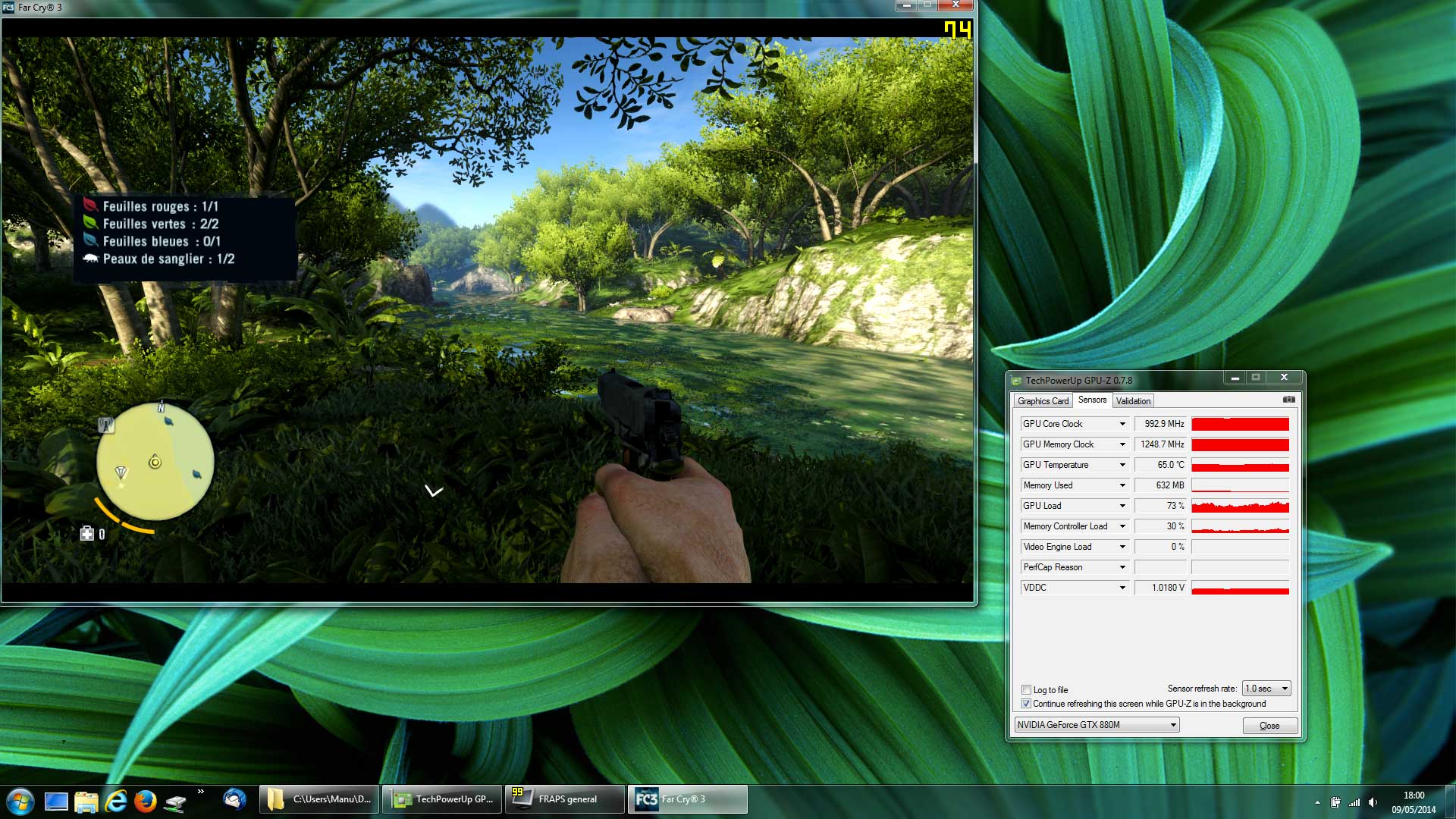Open GPU Temperature sensor dropdown

[1122, 465]
